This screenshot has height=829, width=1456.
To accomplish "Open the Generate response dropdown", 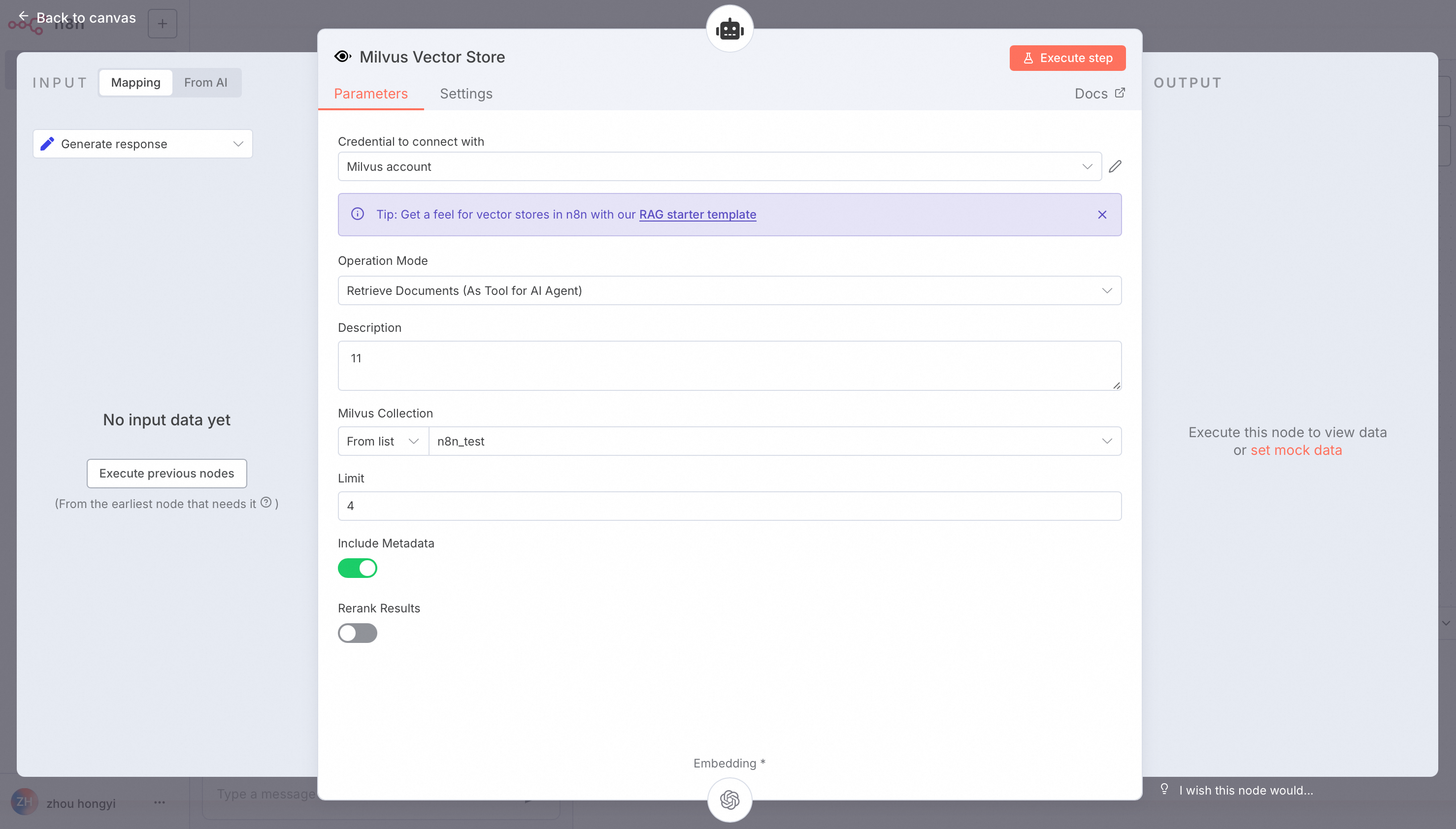I will click(x=142, y=144).
